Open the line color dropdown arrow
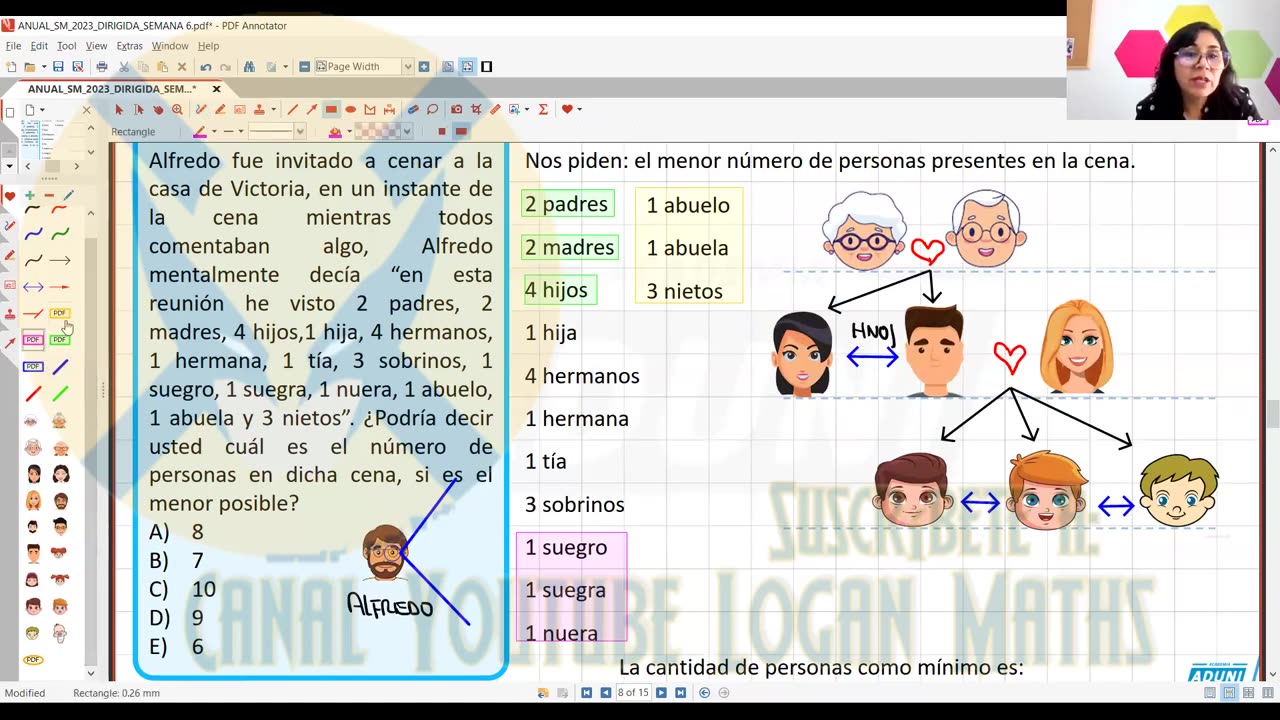The height and width of the screenshot is (720, 1280). [x=214, y=131]
